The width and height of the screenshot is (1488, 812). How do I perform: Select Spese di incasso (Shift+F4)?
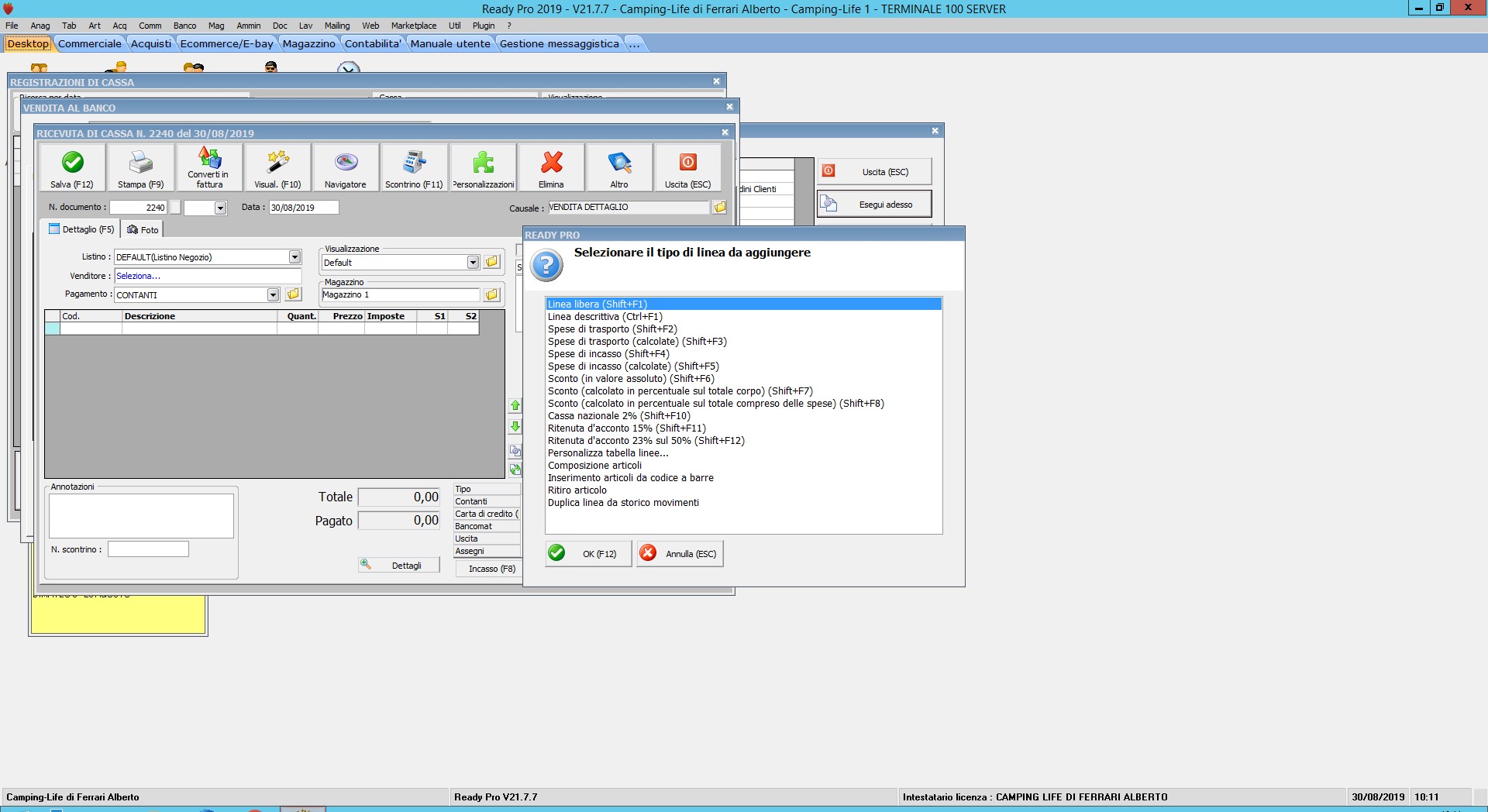pyautogui.click(x=743, y=353)
